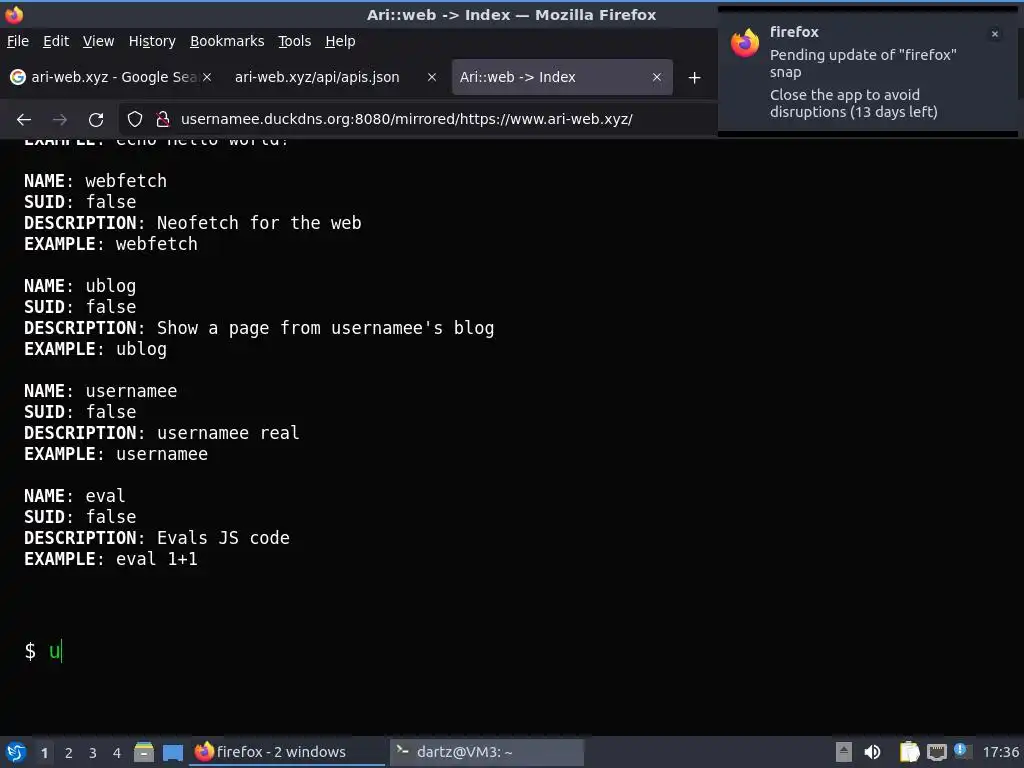Viewport: 1024px width, 768px height.
Task: Click the show desktop taskbar icon
Action: (172, 753)
